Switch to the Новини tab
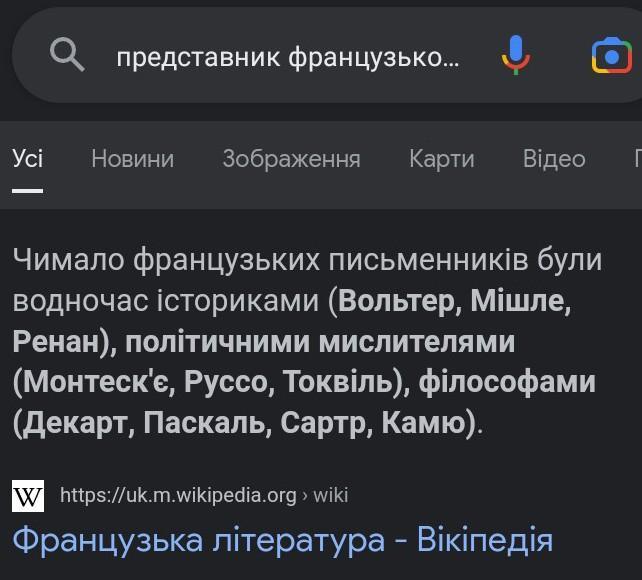This screenshot has width=642, height=580. coord(132,159)
